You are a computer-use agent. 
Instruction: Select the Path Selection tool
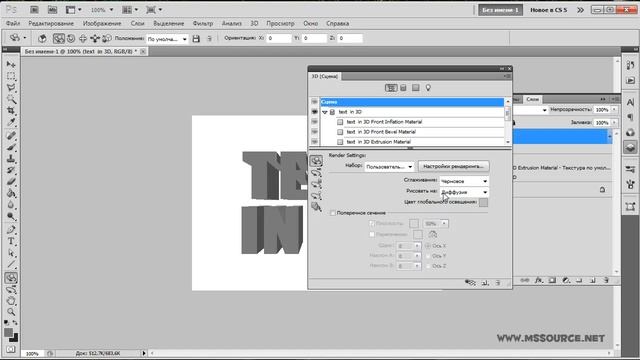(11, 253)
